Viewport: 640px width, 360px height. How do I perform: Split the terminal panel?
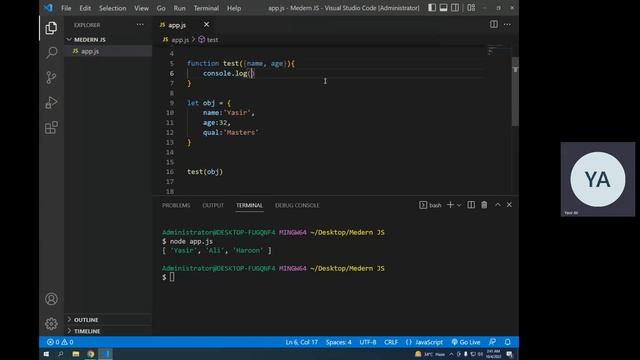tap(471, 205)
